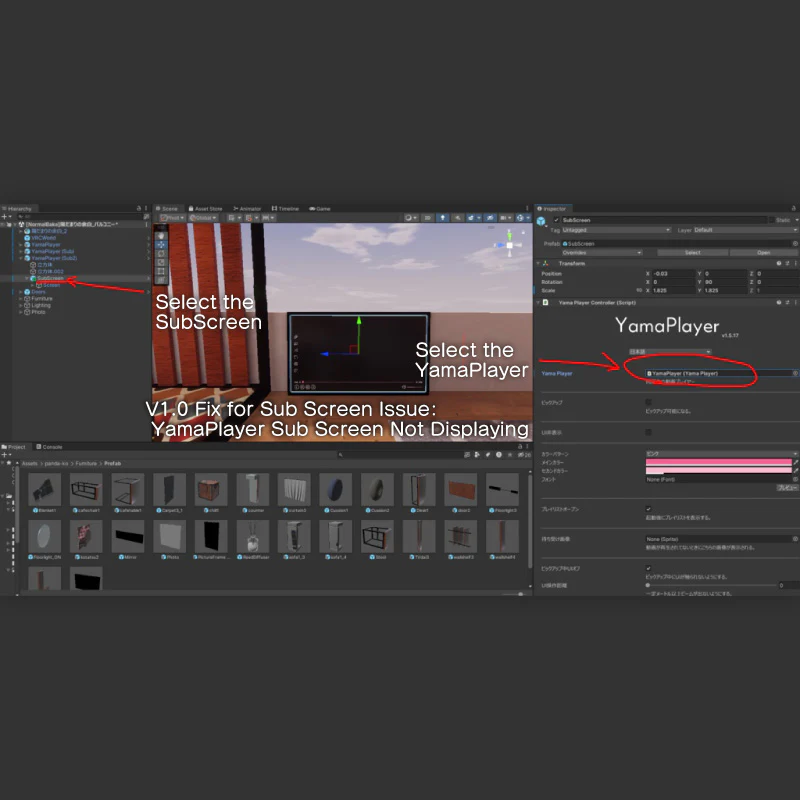This screenshot has height=800, width=800.
Task: Open the Global handle rotation dropdown
Action: [203, 218]
